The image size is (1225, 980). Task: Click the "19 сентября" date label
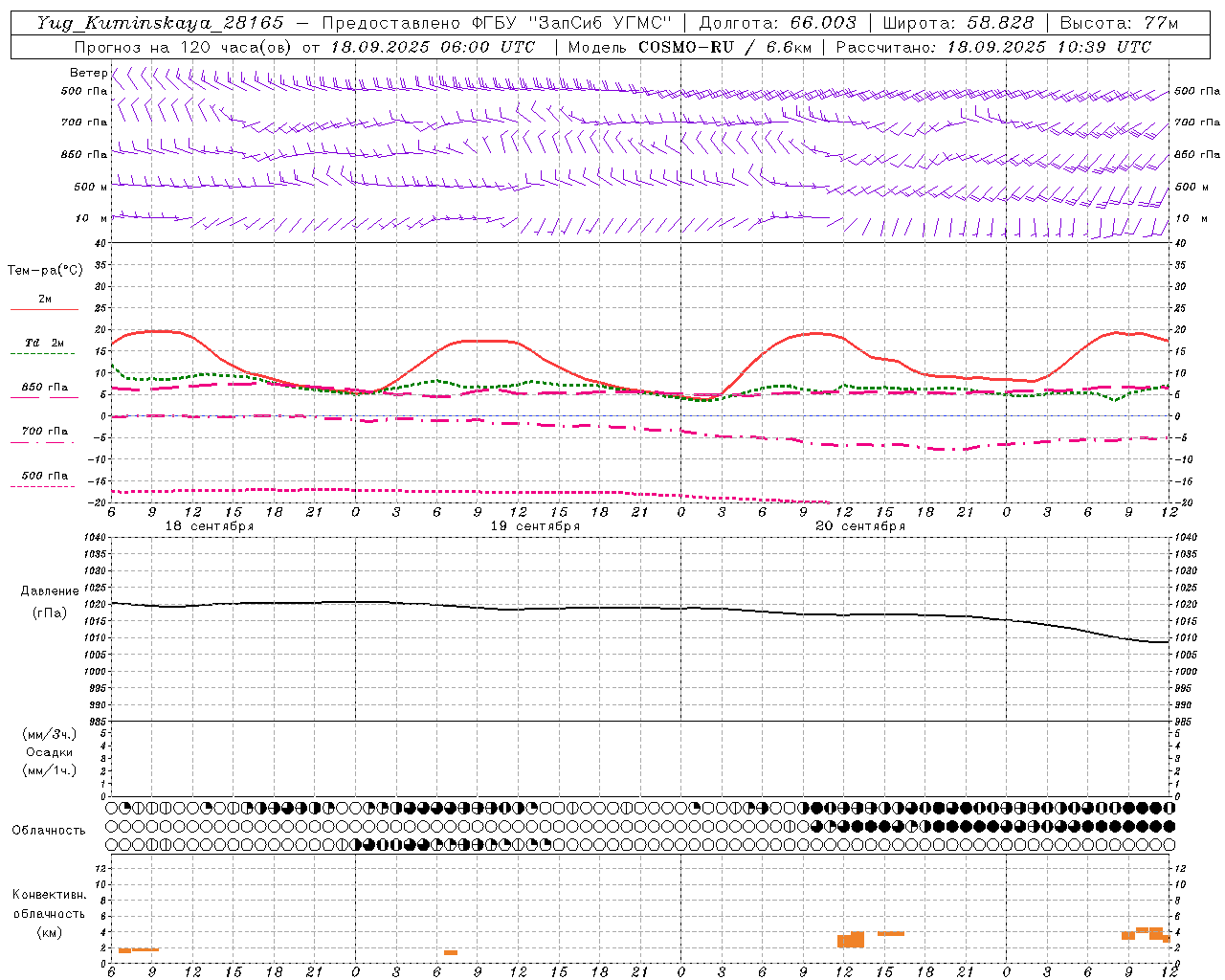click(535, 526)
